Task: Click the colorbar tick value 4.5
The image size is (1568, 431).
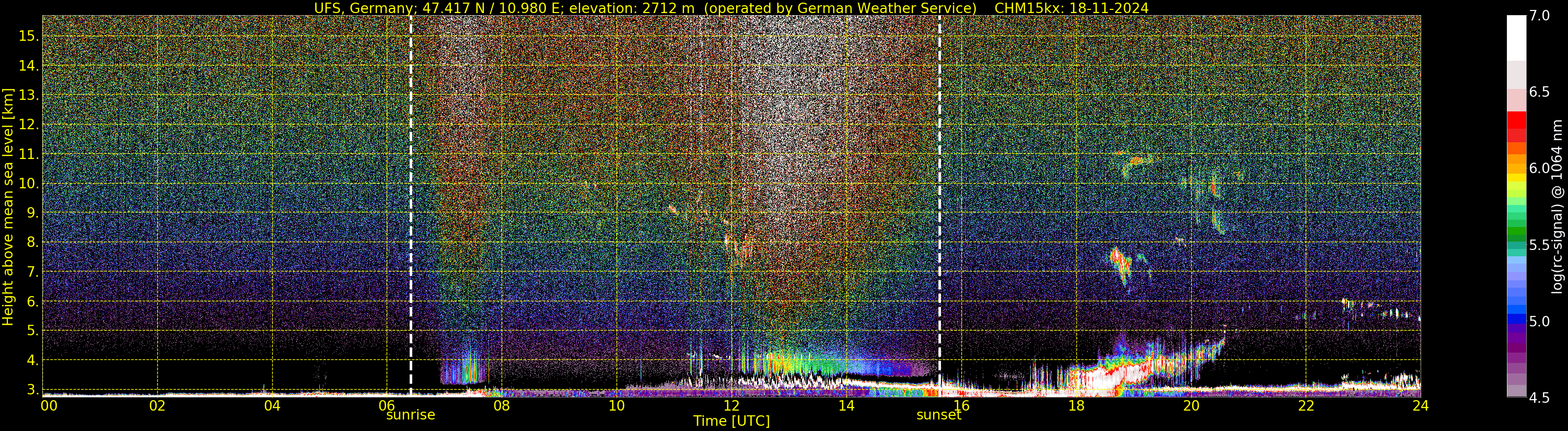Action: [1539, 398]
